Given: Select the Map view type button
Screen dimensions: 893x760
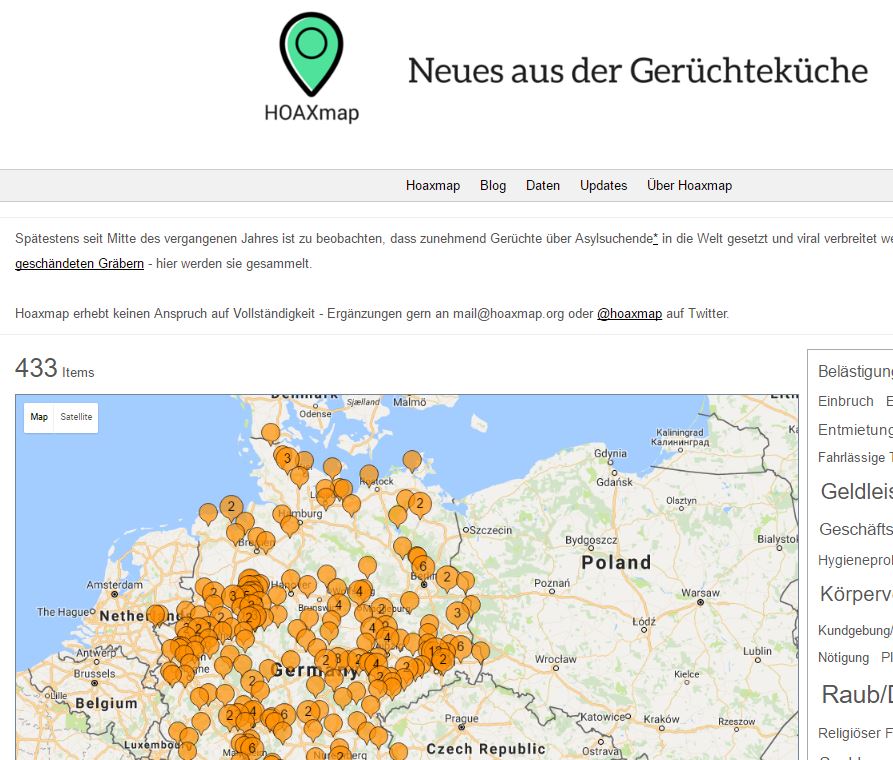Looking at the screenshot, I should [x=39, y=417].
